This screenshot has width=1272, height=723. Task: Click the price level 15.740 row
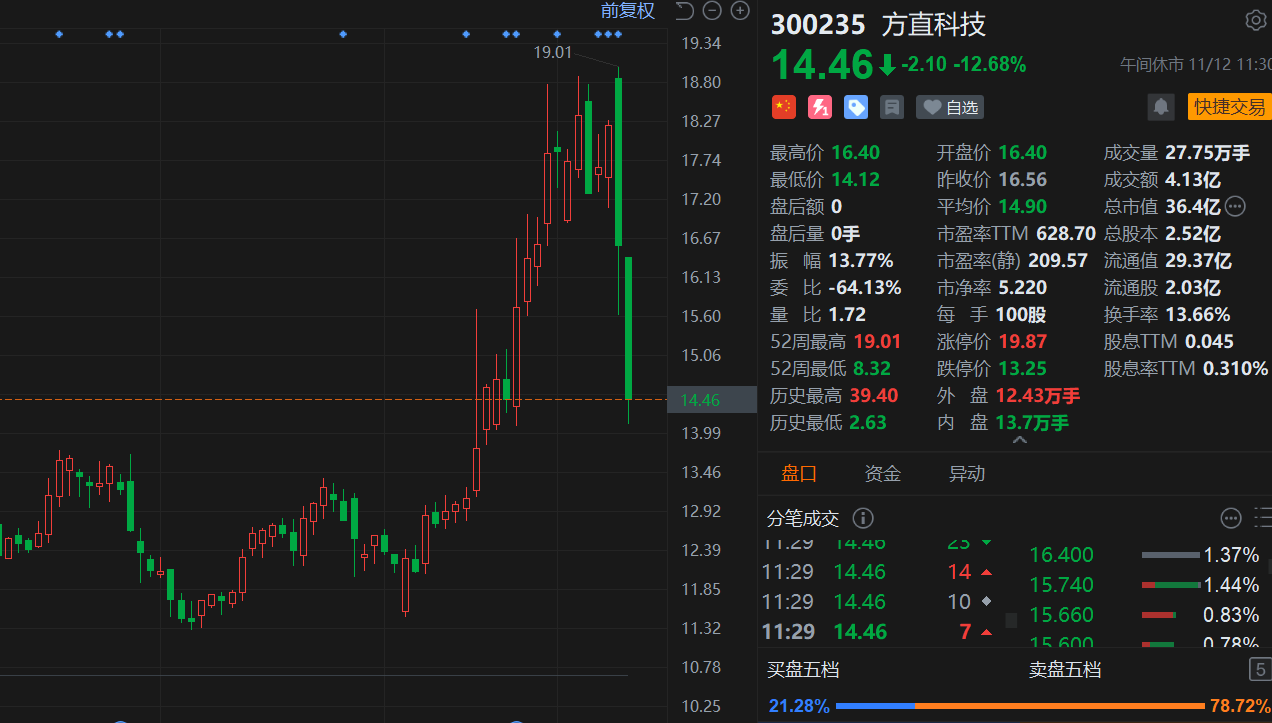(x=1145, y=585)
